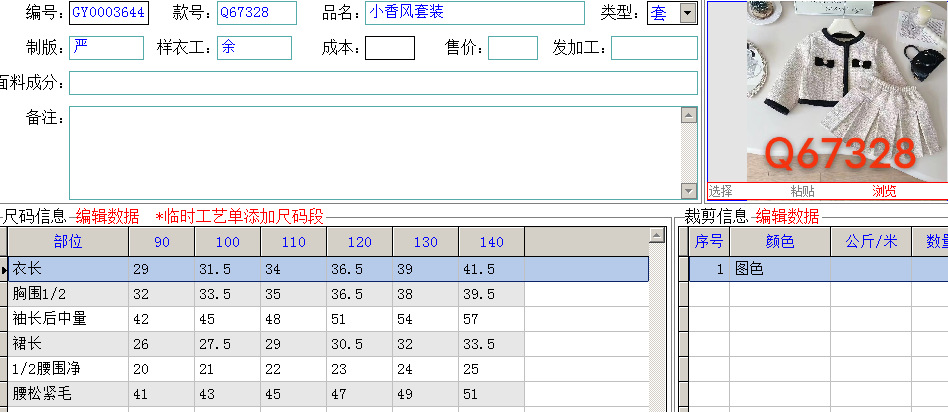Screen dimensions: 948x412
Task: Click the 140 size column header
Action: [x=491, y=241]
